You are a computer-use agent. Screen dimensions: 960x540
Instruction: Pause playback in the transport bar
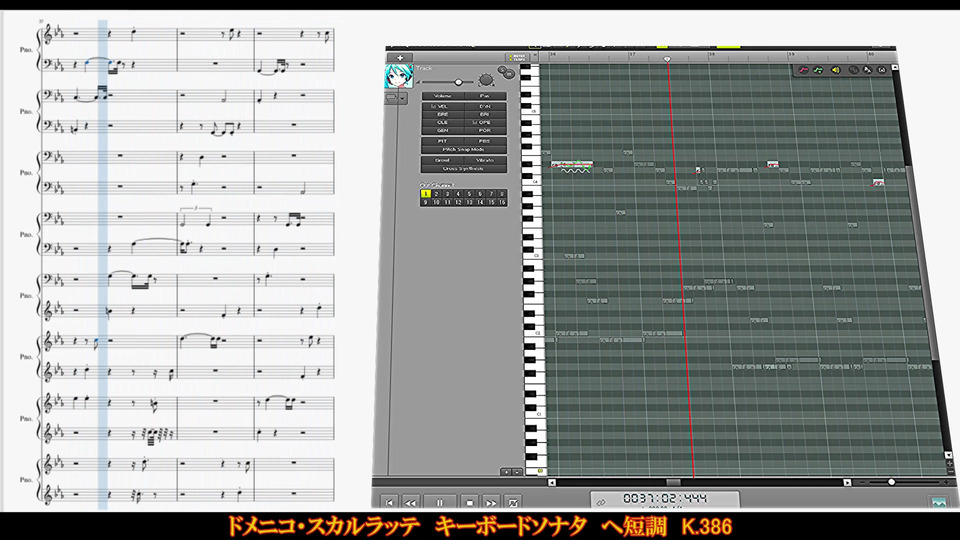(x=439, y=502)
